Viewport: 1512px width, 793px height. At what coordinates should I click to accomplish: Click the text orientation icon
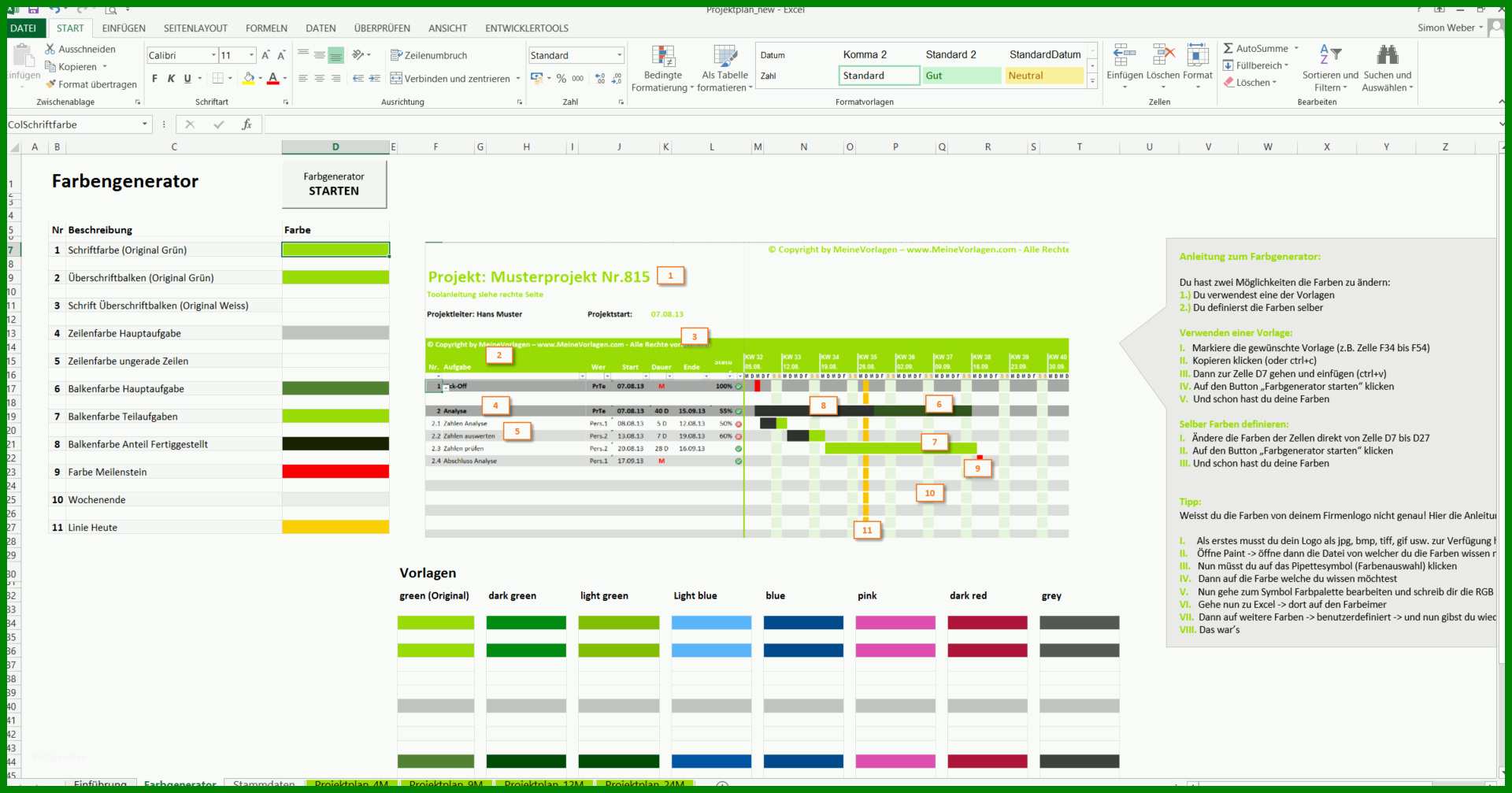coord(358,54)
